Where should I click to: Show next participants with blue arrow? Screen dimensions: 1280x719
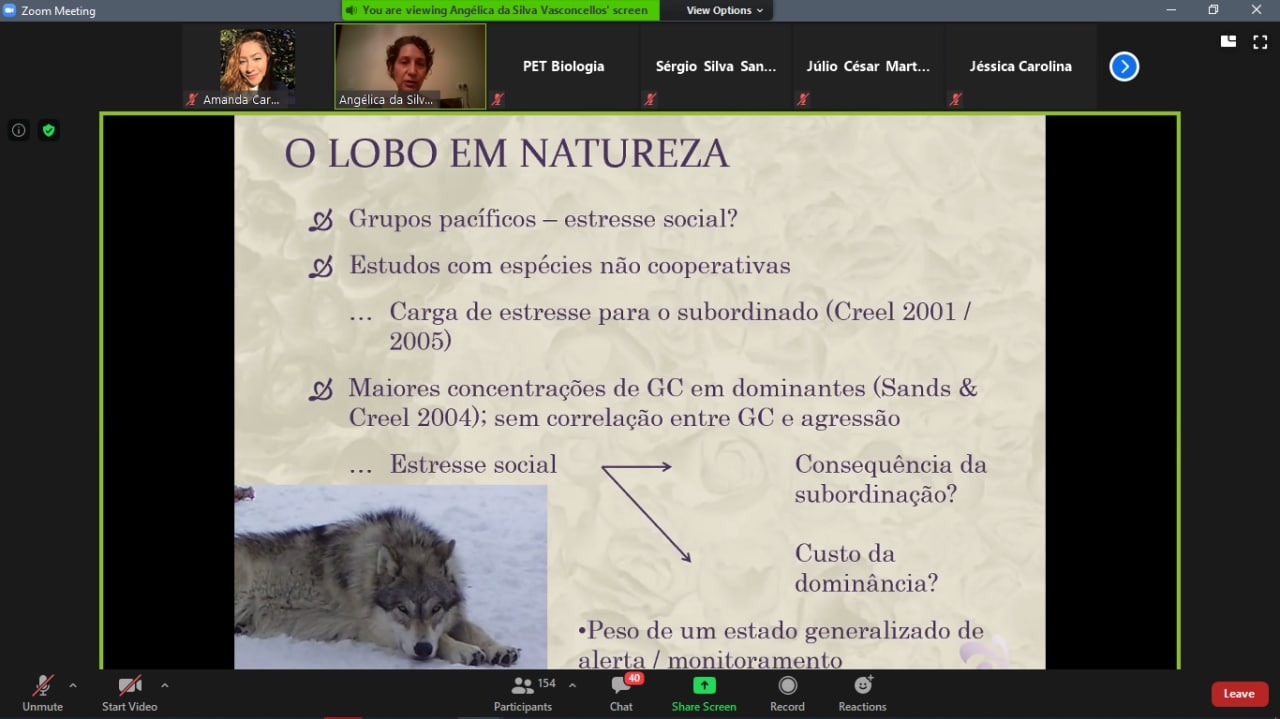click(1124, 67)
